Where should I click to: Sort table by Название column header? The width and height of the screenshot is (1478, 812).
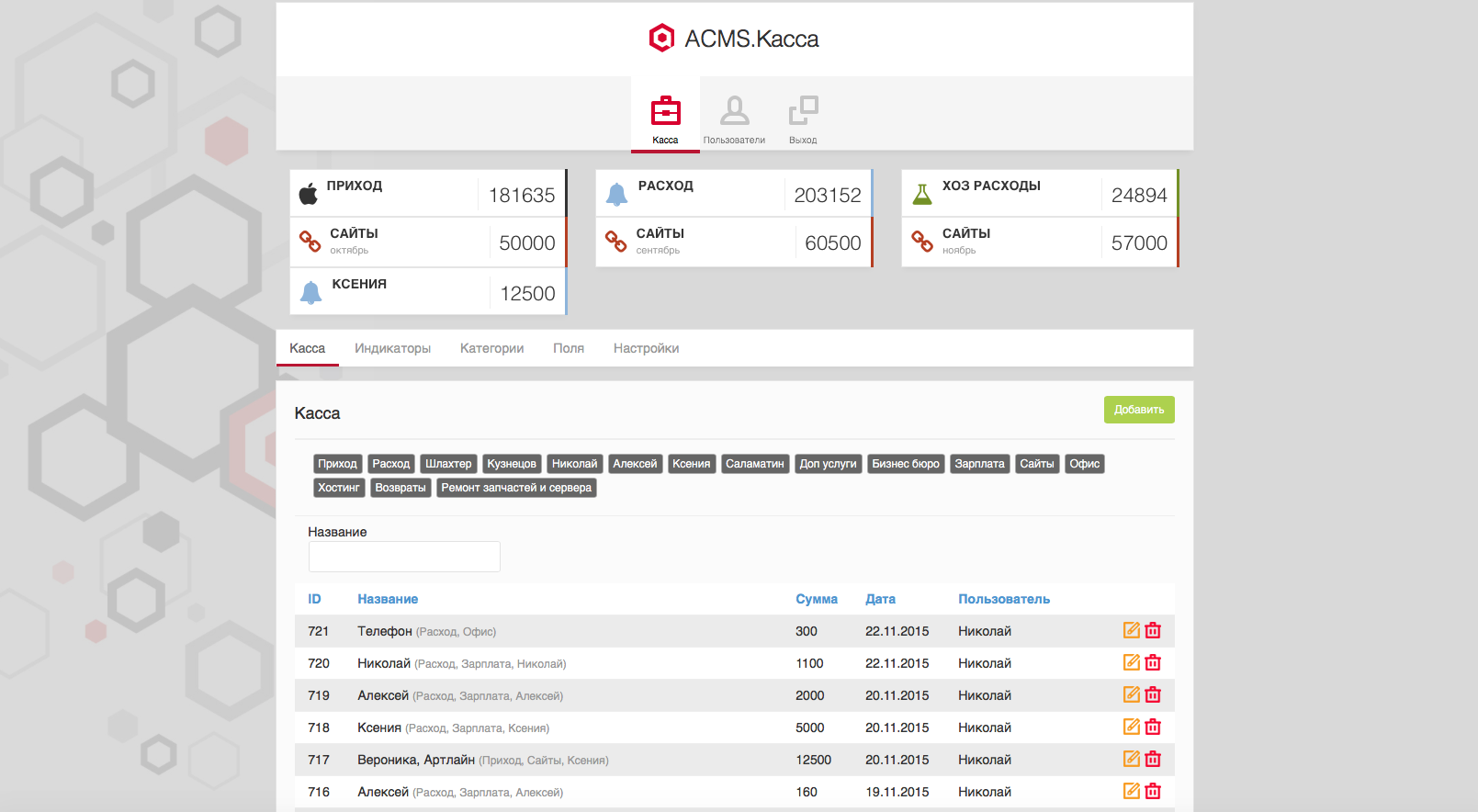[388, 599]
